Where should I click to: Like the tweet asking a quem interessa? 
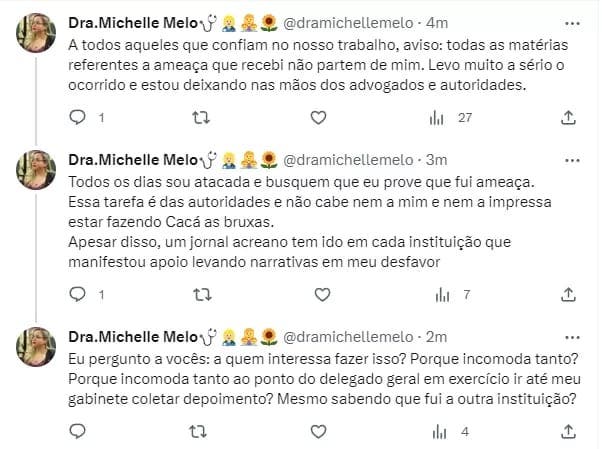(x=318, y=431)
